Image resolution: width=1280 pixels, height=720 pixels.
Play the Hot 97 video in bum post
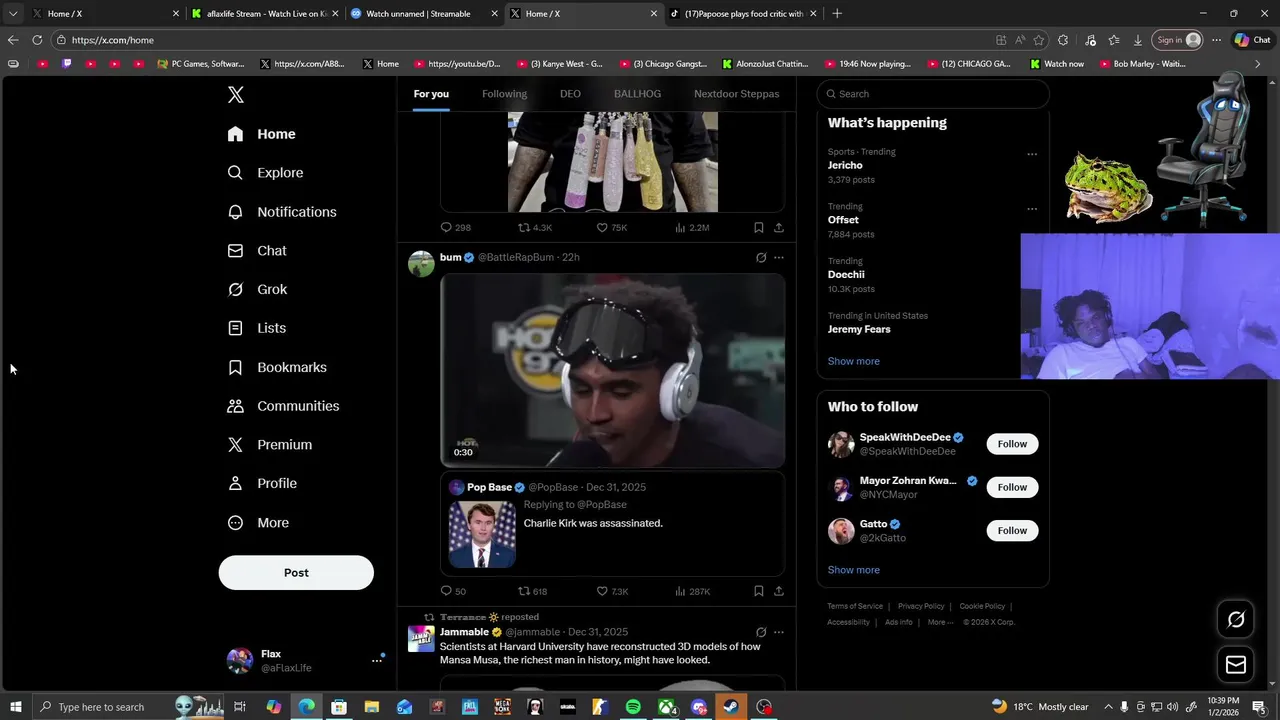[x=613, y=370]
